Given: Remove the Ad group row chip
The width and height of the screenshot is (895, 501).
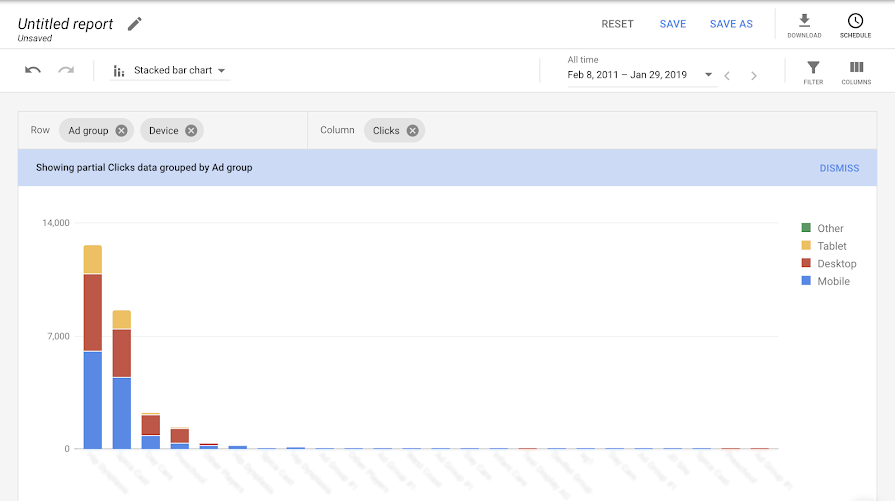Looking at the screenshot, I should 121,131.
